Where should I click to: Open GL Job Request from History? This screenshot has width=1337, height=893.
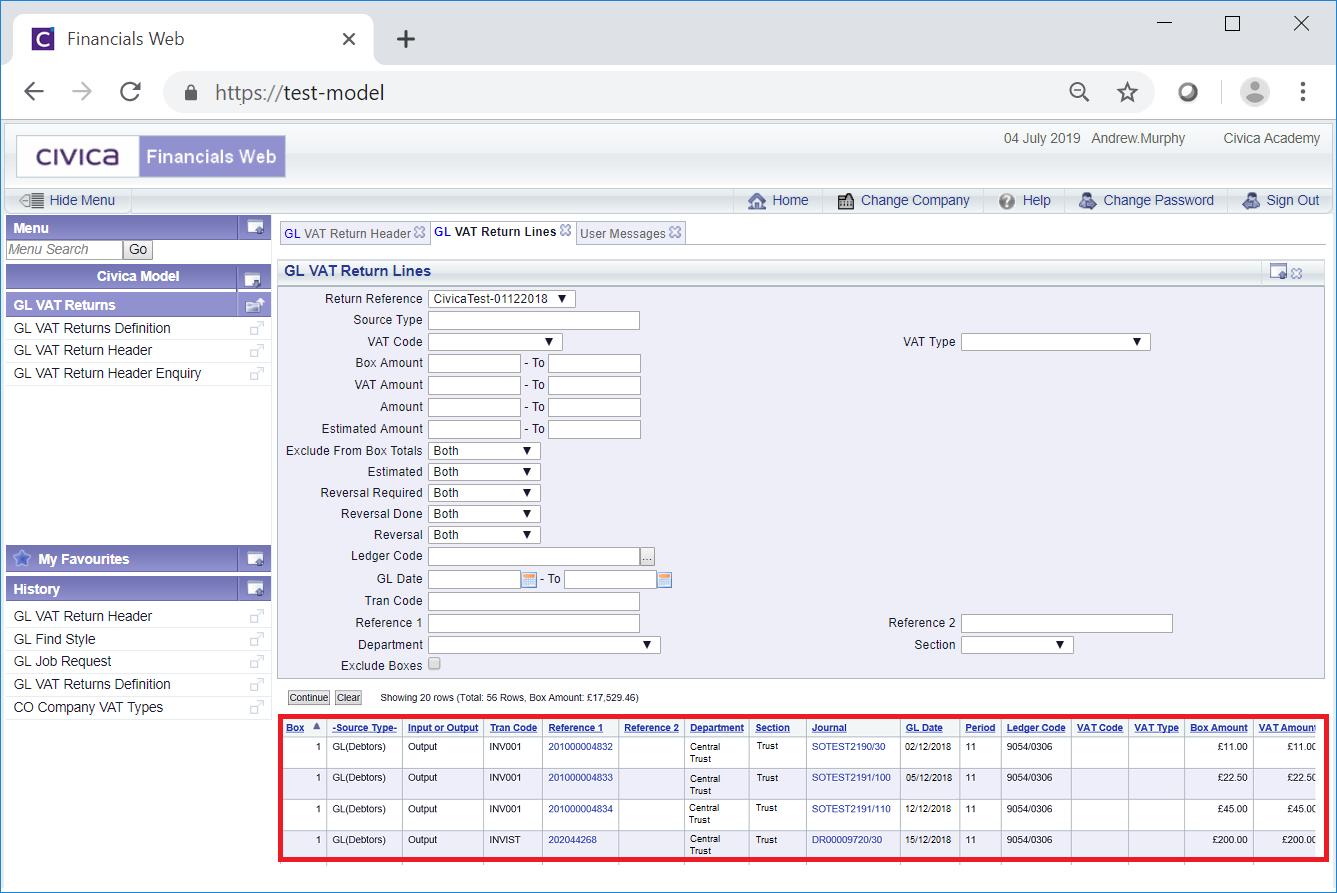63,662
